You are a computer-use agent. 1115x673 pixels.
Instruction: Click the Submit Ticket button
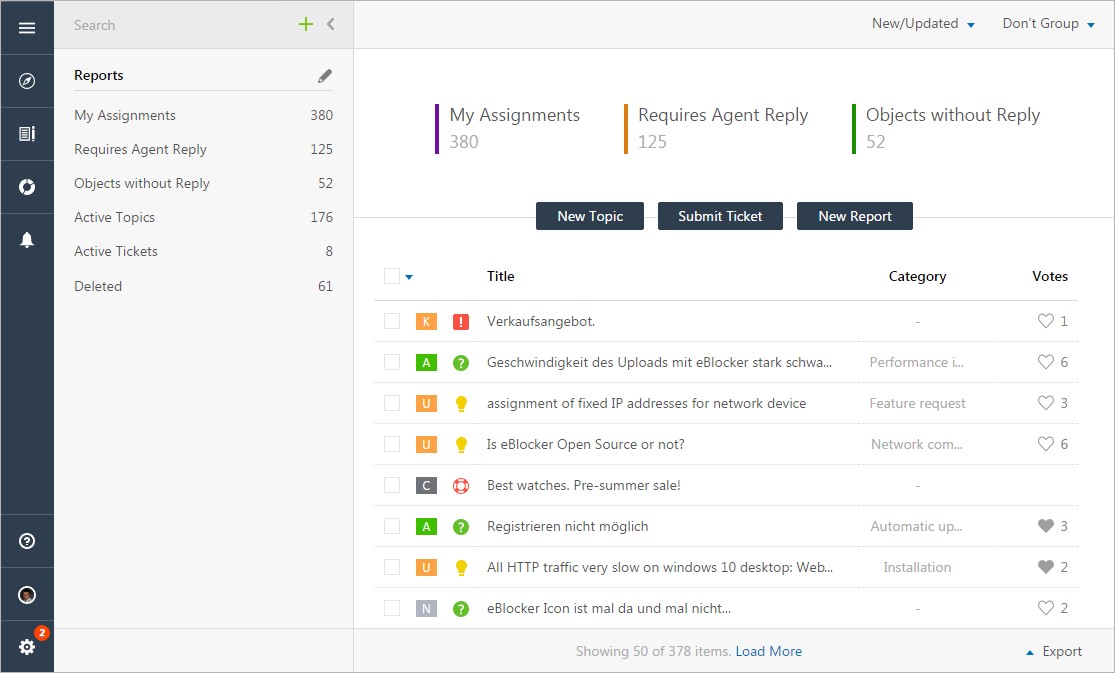tap(720, 216)
